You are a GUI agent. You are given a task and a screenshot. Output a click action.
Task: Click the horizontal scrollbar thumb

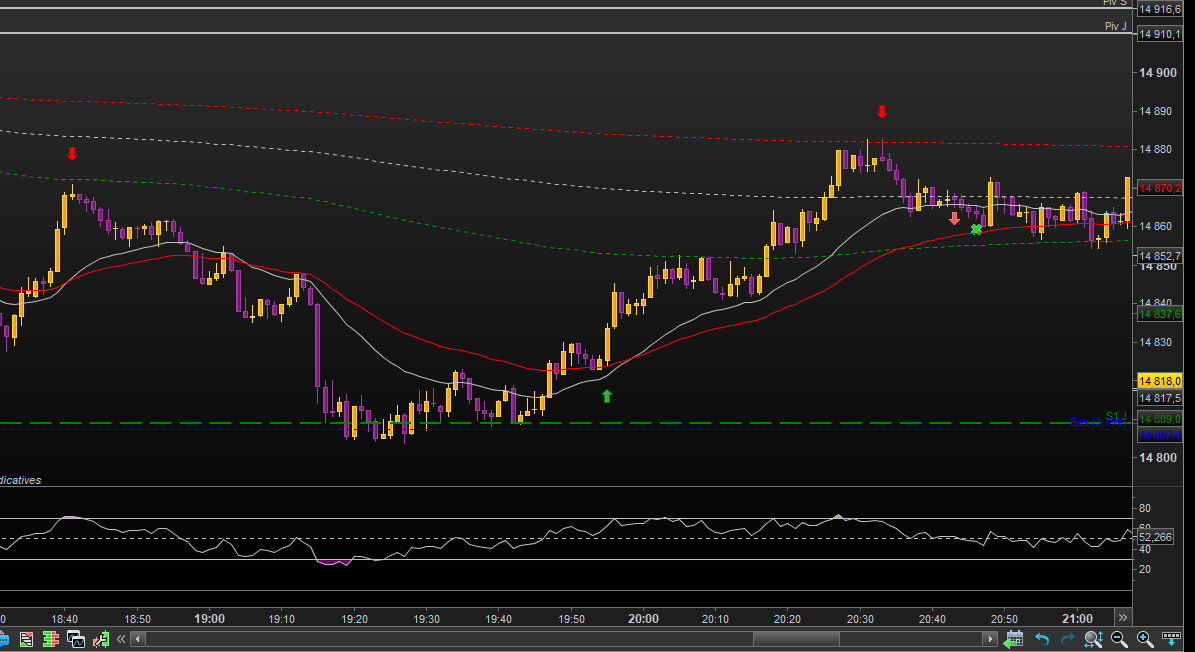[796, 639]
